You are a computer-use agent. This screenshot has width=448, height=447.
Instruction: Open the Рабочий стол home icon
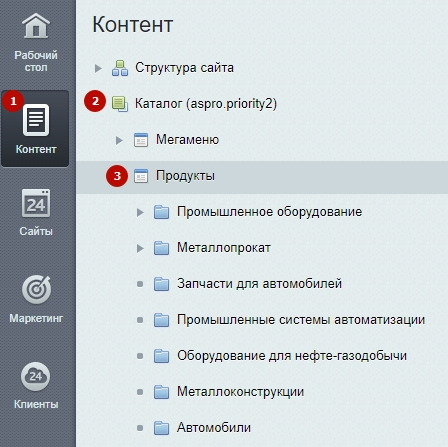pyautogui.click(x=36, y=25)
